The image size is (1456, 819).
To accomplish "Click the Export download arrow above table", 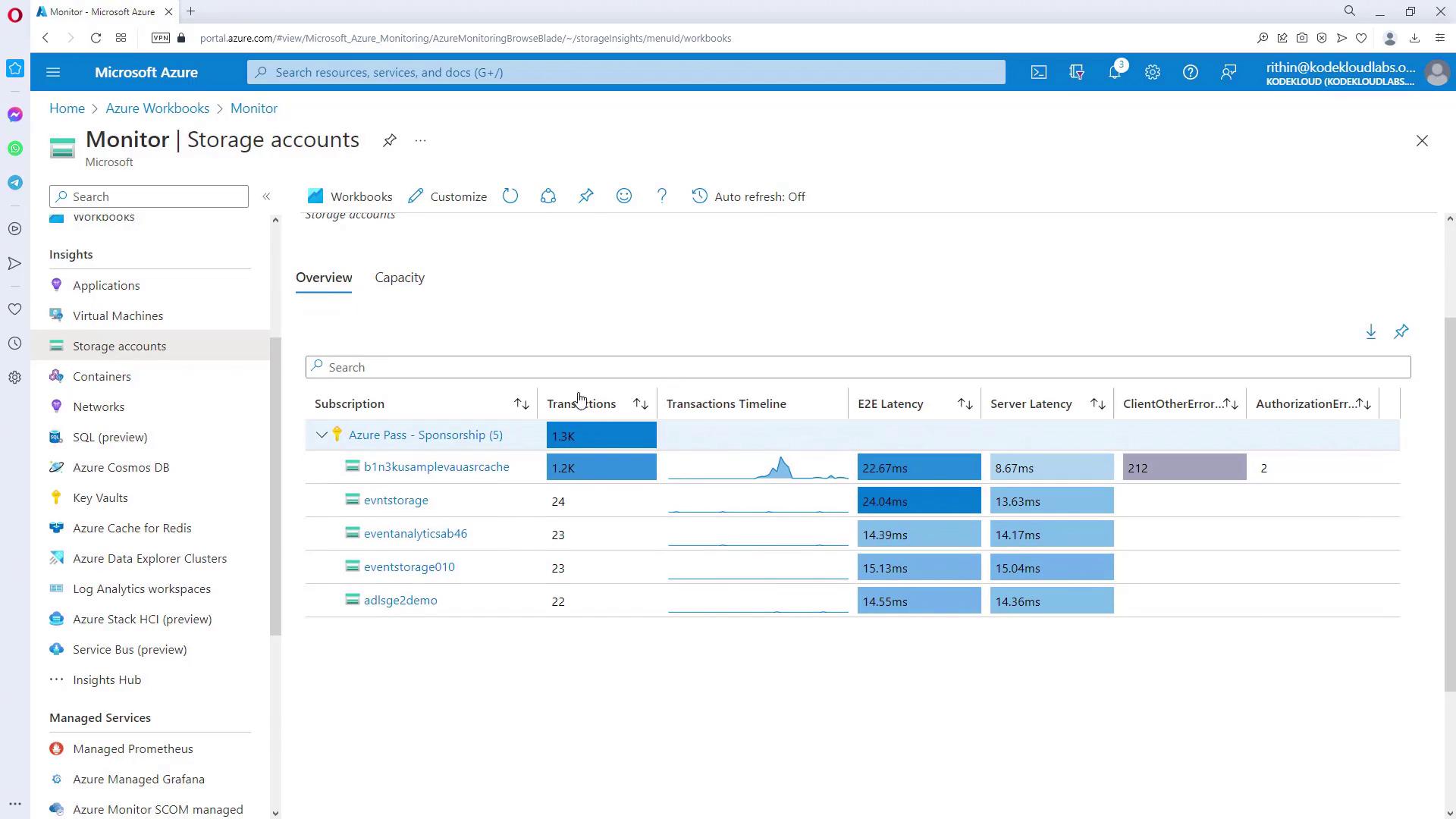I will click(x=1371, y=331).
